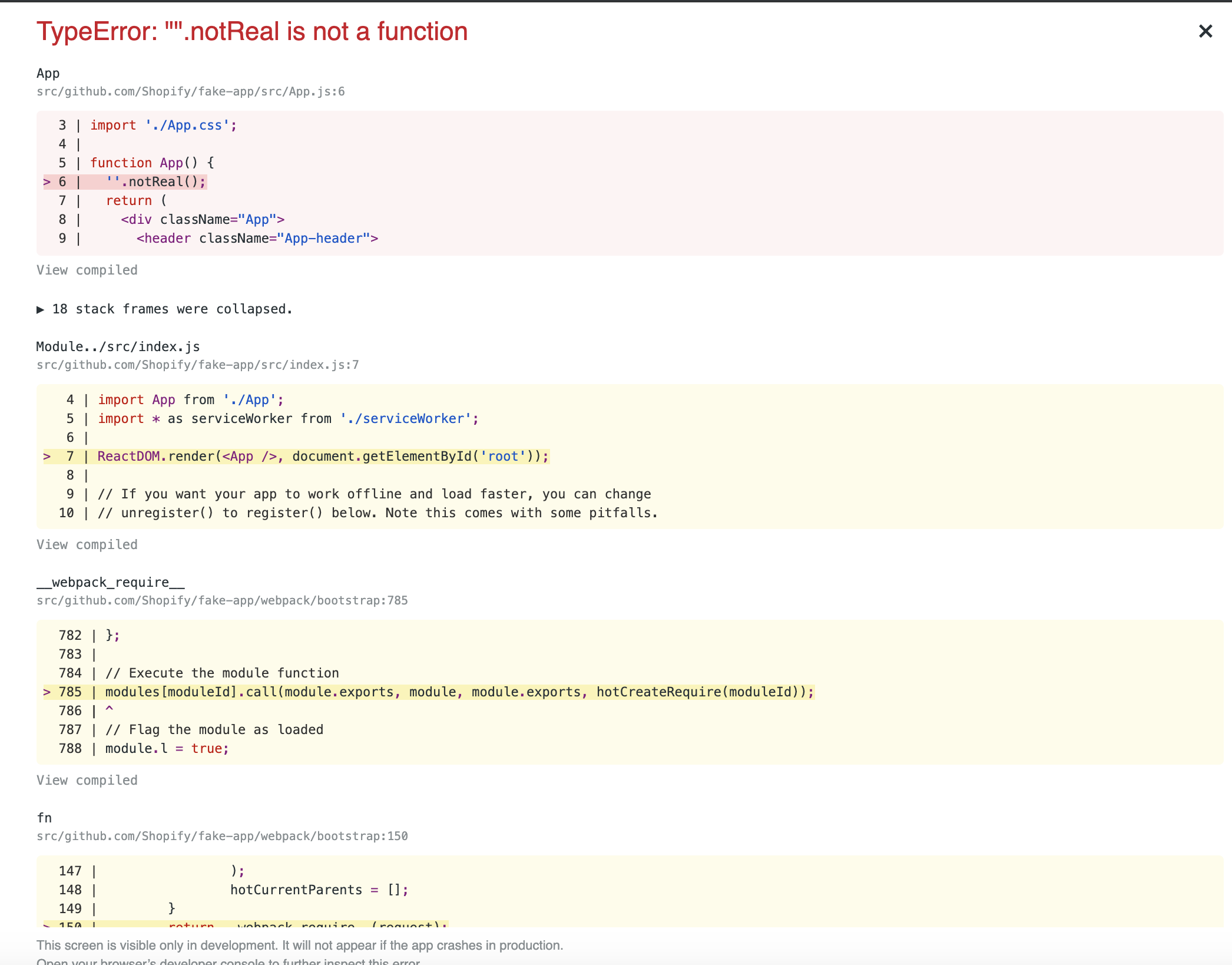Viewport: 1232px width, 965px height.
Task: Select the TypeError notReal error title
Action: click(252, 31)
